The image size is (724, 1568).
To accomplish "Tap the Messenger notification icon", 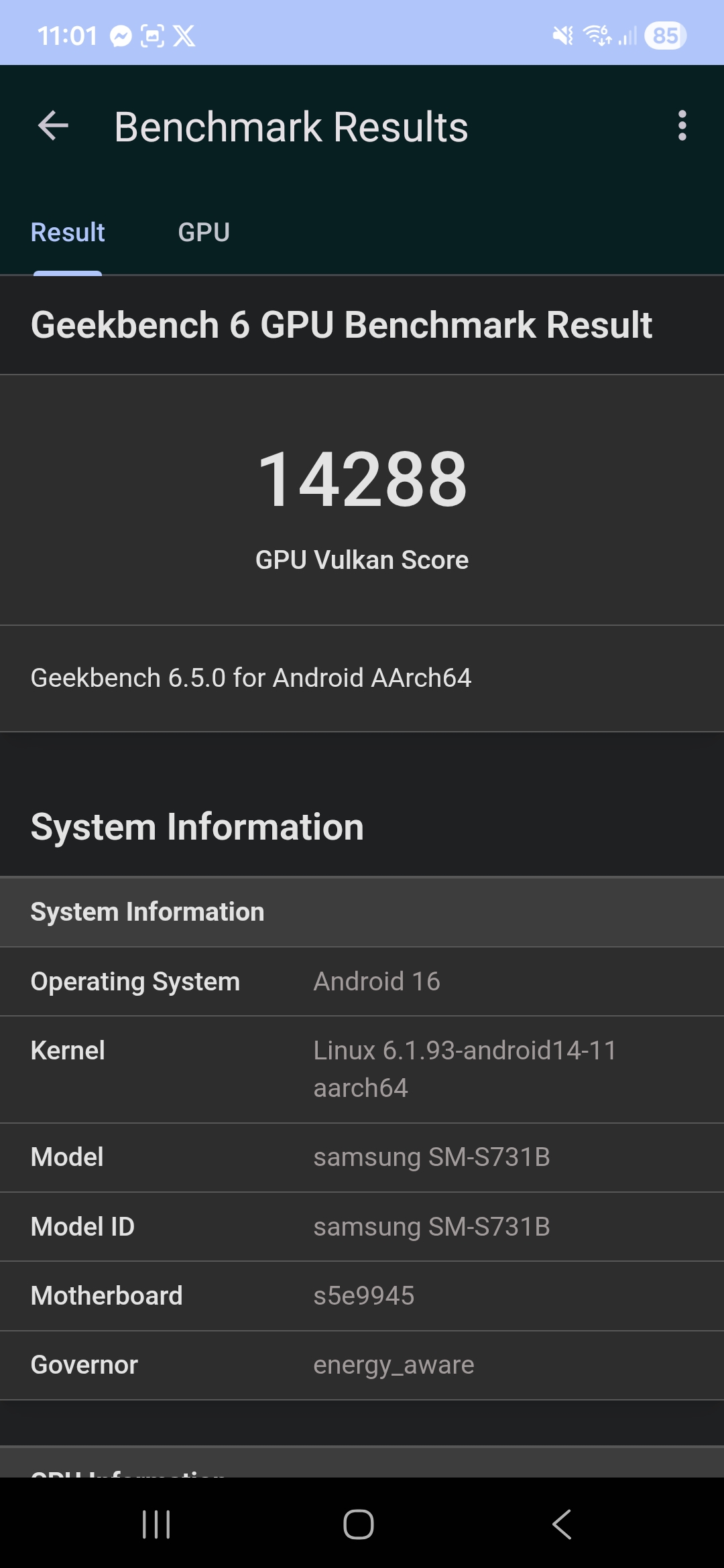I will 121,36.
